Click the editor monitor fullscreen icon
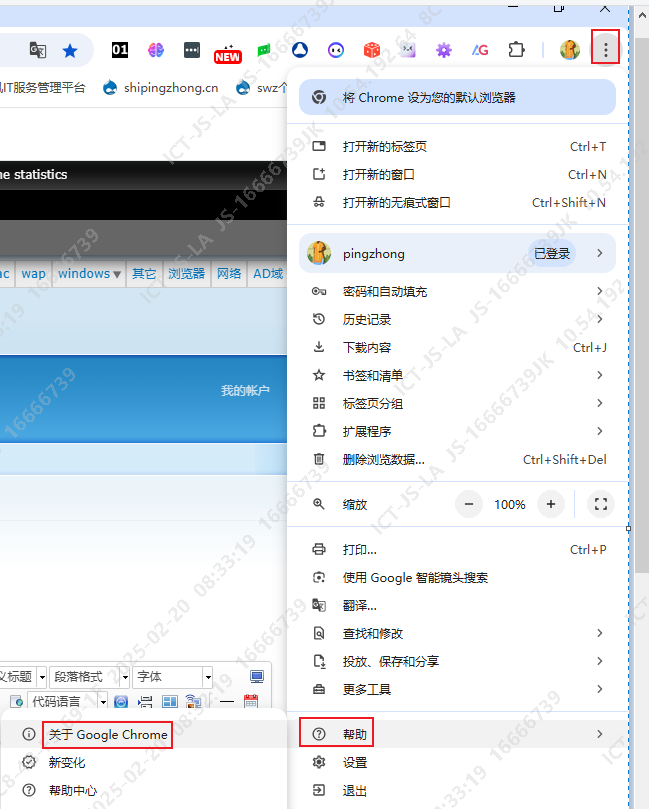This screenshot has height=809, width=649. pos(256,676)
